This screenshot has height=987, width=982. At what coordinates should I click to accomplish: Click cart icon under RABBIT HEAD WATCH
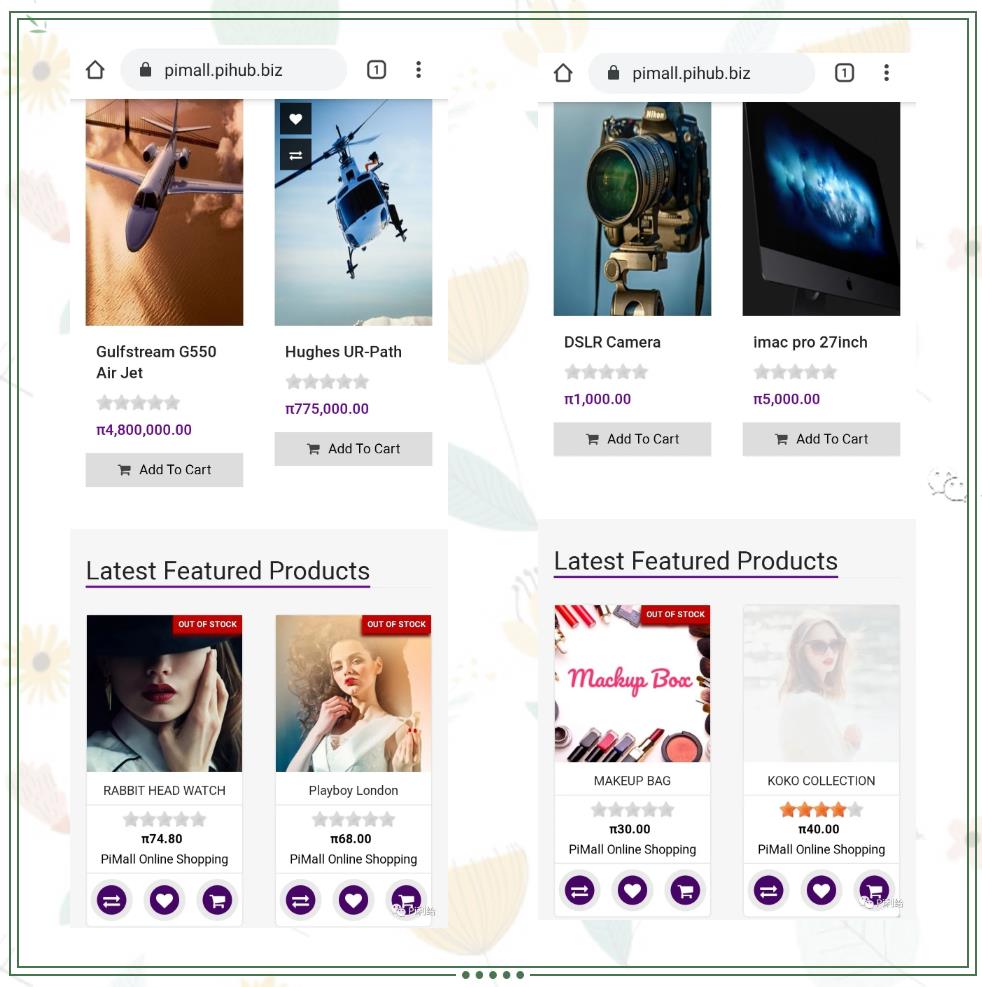point(217,900)
